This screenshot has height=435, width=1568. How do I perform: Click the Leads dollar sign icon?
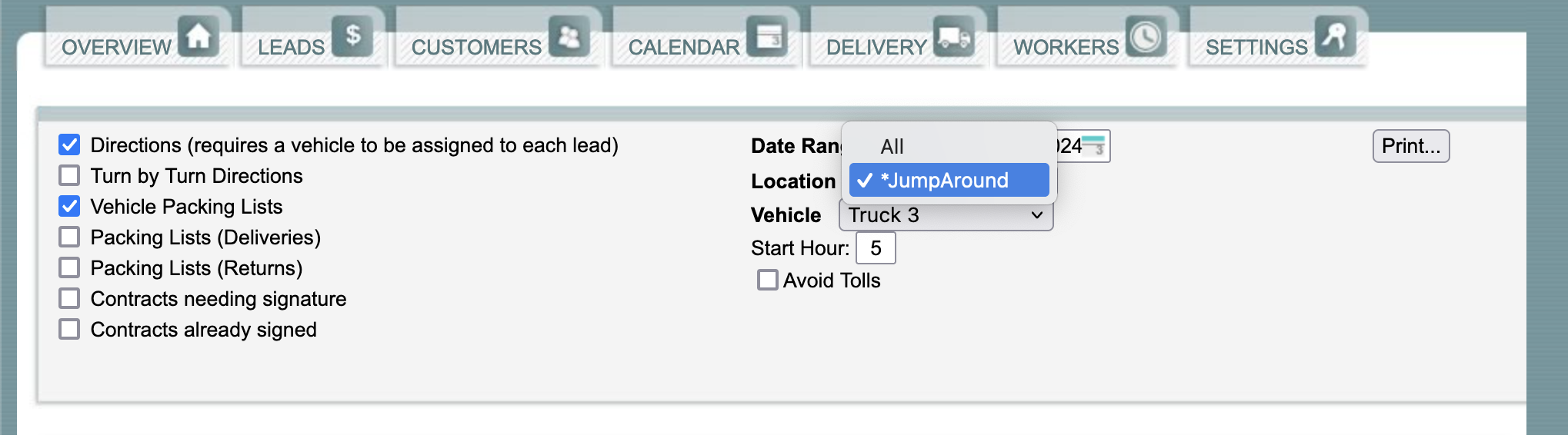point(352,36)
